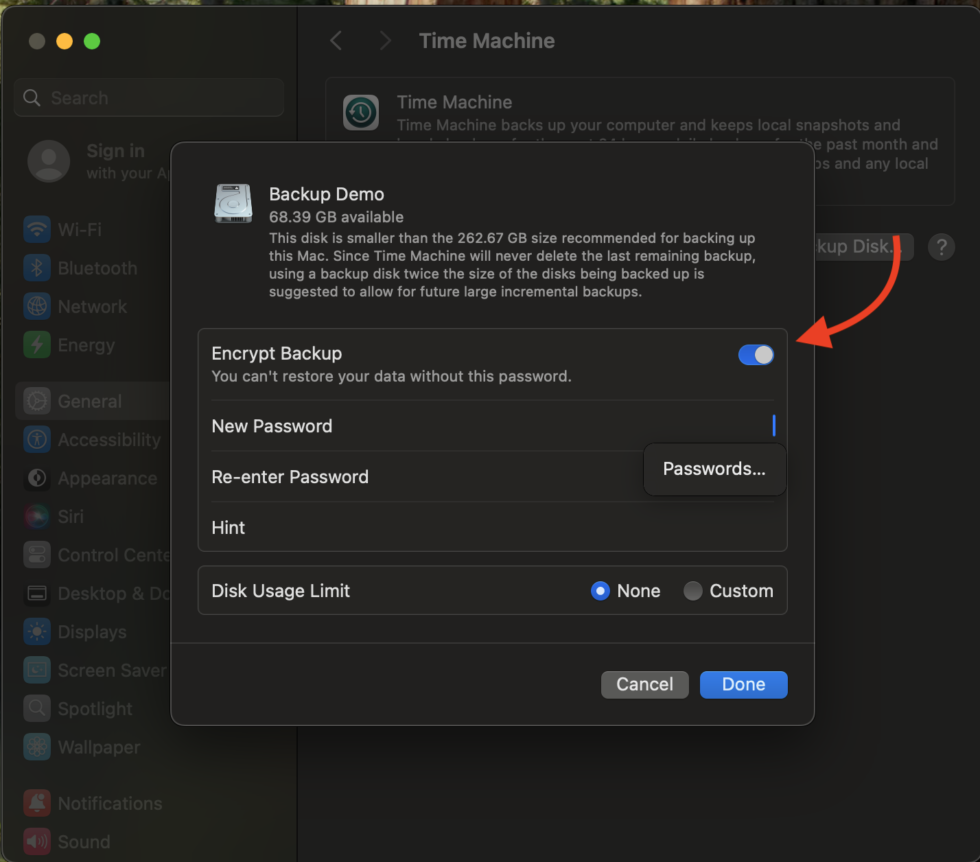Click the Notifications bell icon

pos(37,803)
